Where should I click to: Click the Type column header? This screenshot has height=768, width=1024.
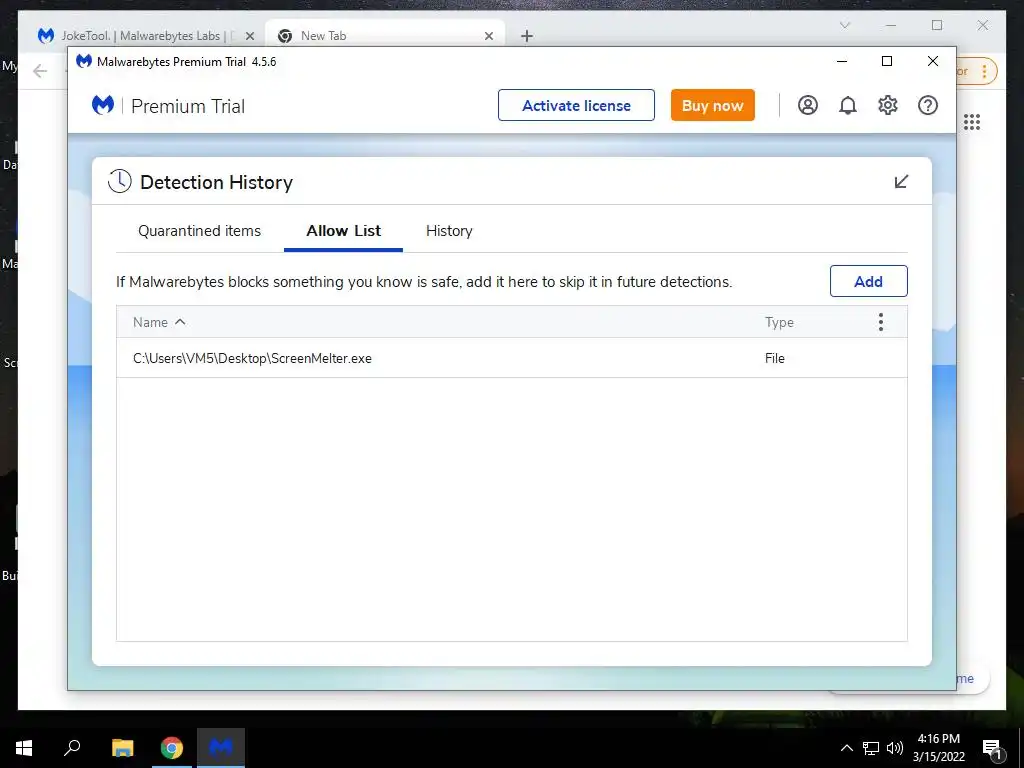tap(779, 322)
